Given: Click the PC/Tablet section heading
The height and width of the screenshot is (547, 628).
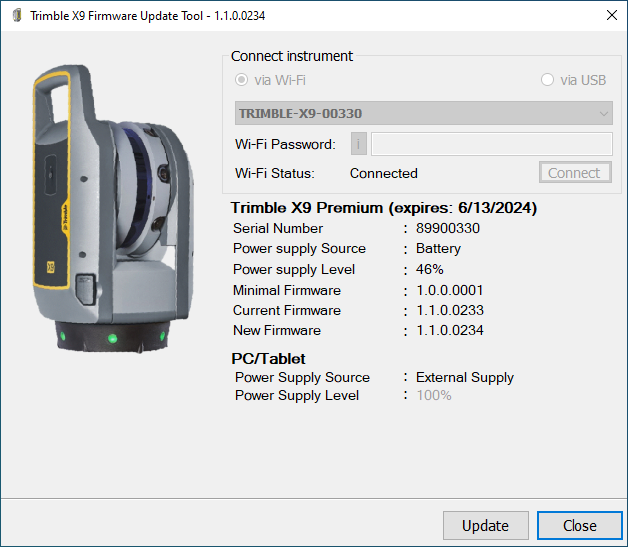Looking at the screenshot, I should pyautogui.click(x=268, y=358).
